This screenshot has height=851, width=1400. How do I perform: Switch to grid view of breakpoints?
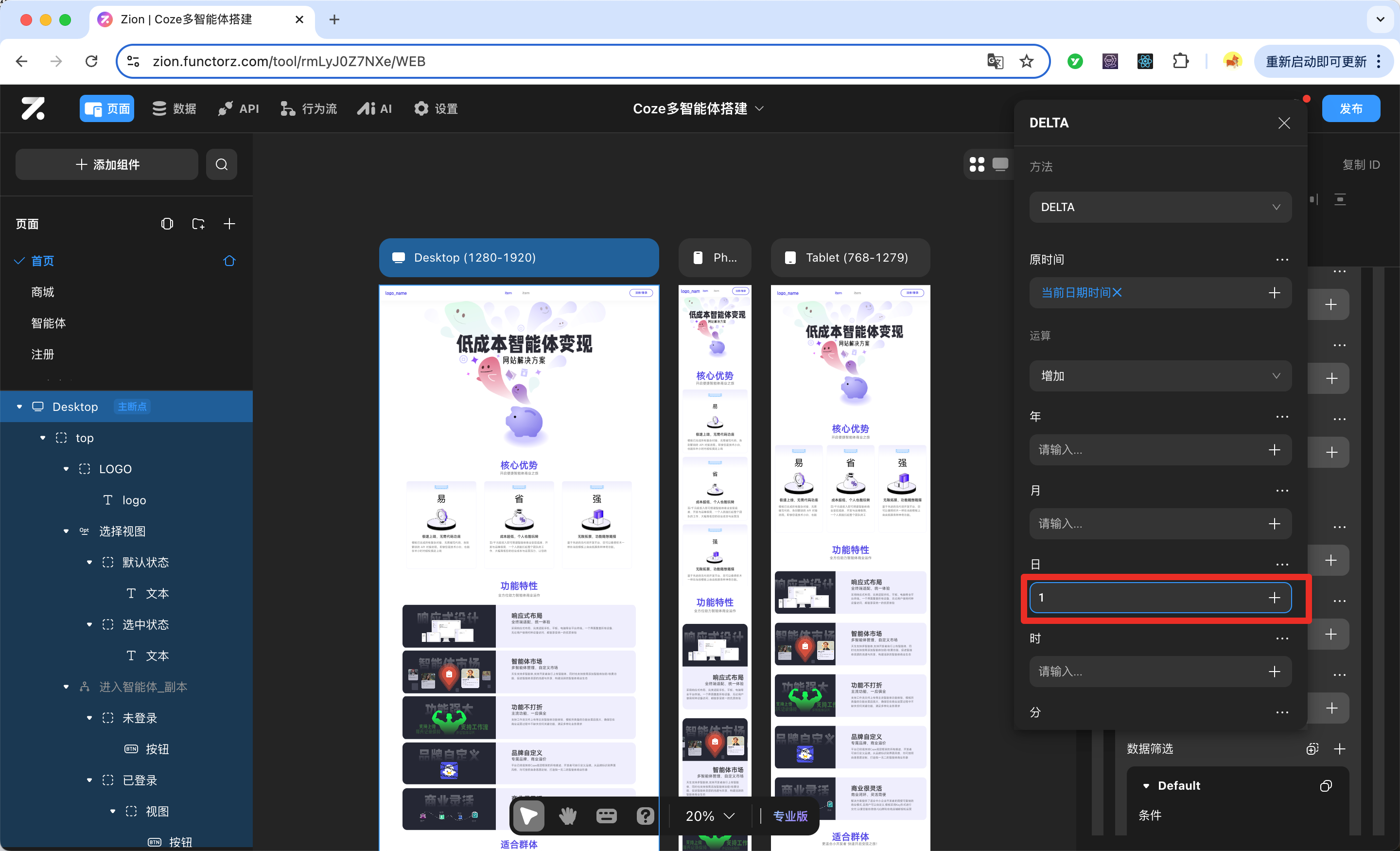pyautogui.click(x=977, y=165)
